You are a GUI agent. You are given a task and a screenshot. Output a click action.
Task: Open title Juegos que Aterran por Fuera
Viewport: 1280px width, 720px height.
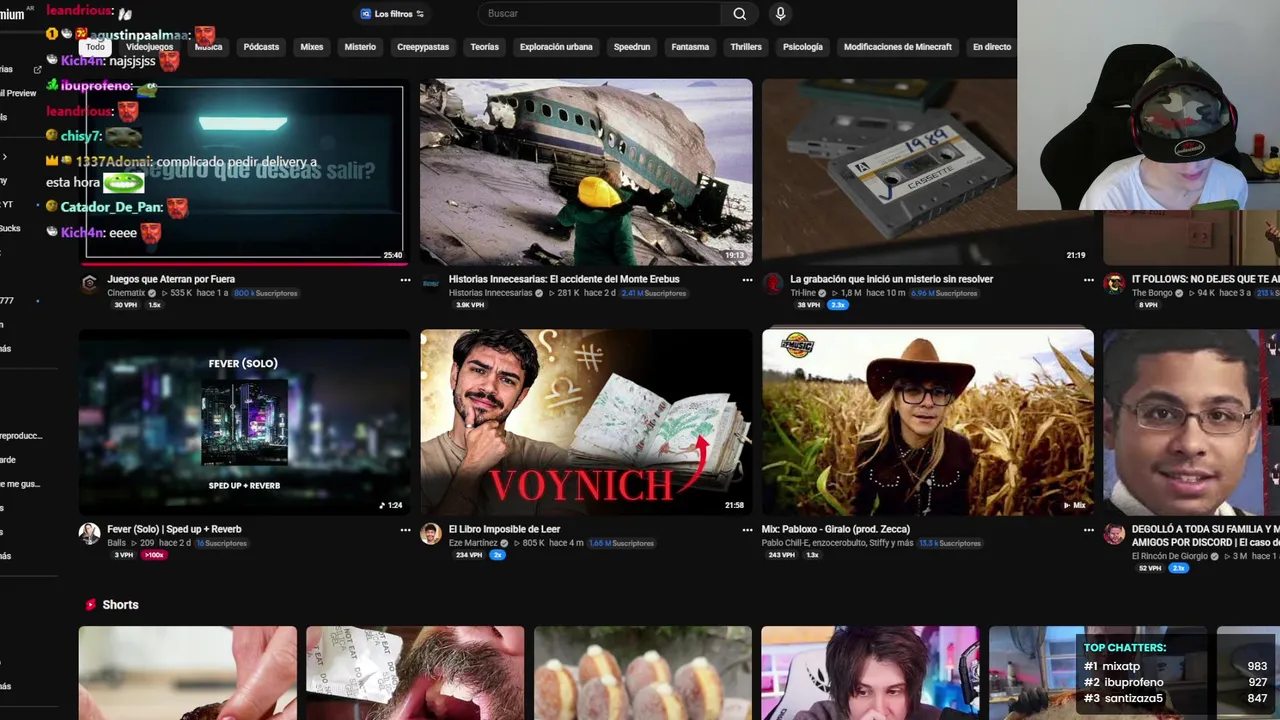coord(171,279)
